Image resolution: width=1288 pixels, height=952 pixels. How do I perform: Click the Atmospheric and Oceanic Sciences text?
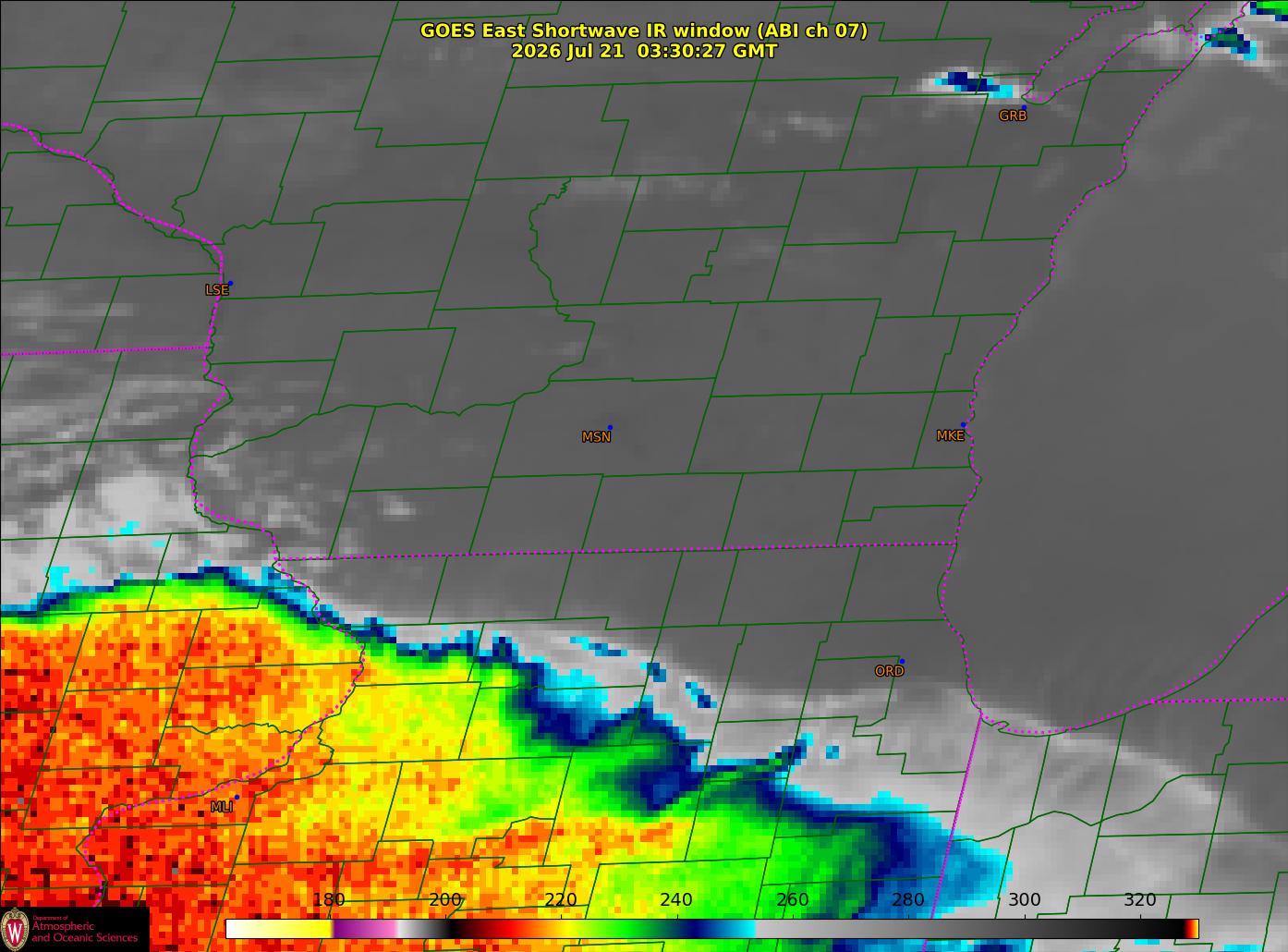click(x=85, y=932)
